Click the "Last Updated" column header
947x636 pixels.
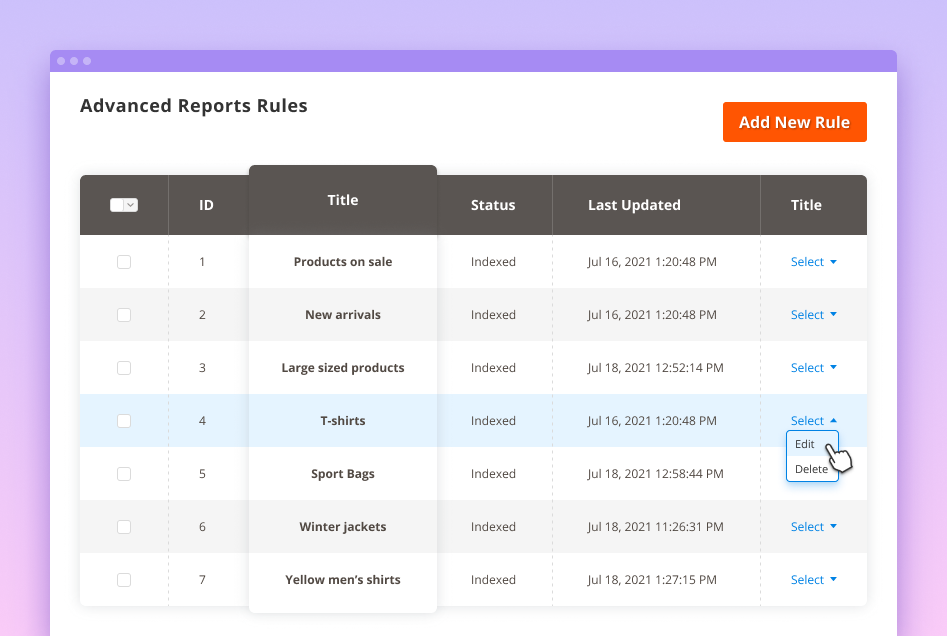coord(634,204)
